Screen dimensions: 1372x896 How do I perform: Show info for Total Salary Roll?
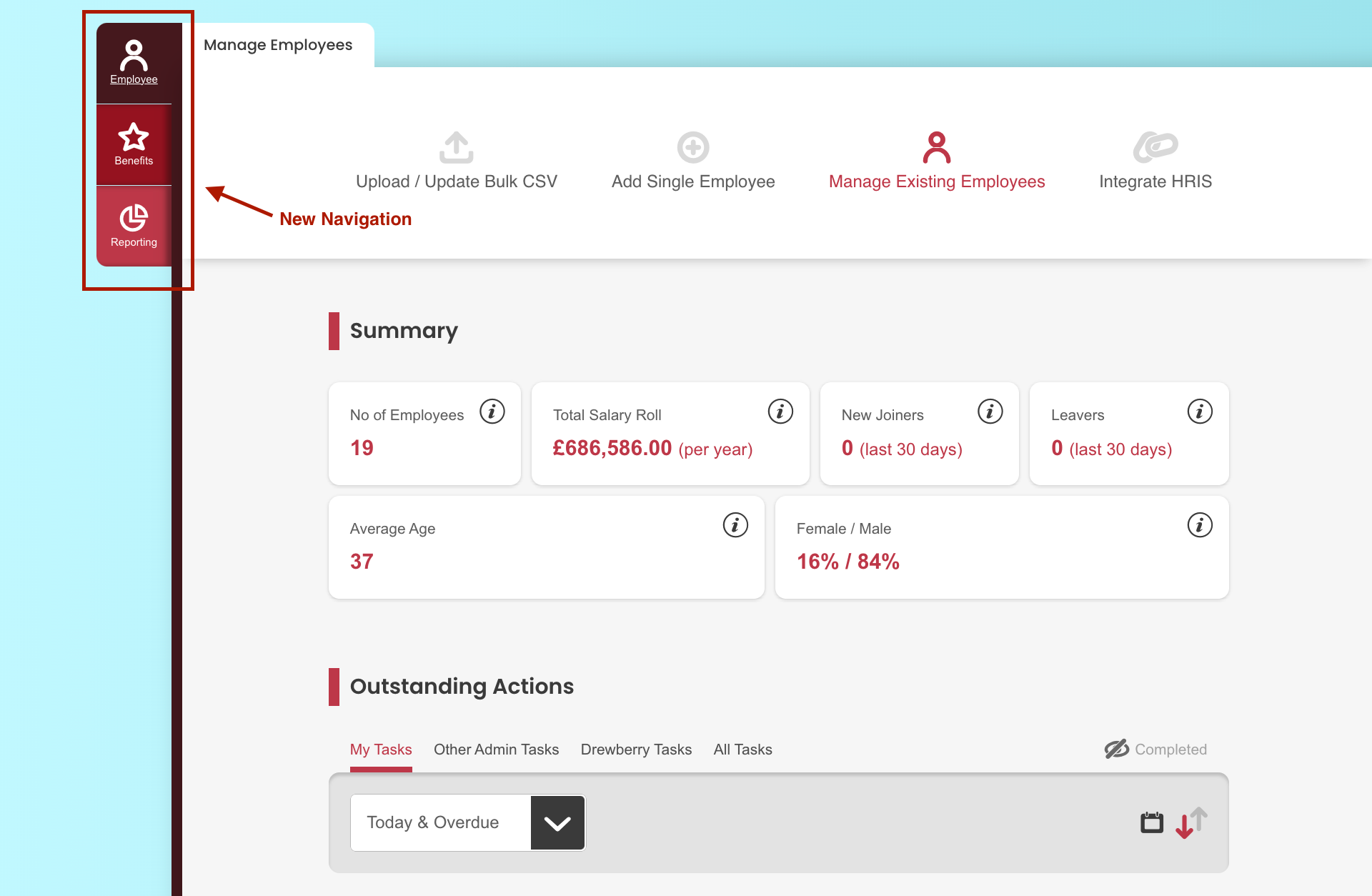pyautogui.click(x=780, y=412)
